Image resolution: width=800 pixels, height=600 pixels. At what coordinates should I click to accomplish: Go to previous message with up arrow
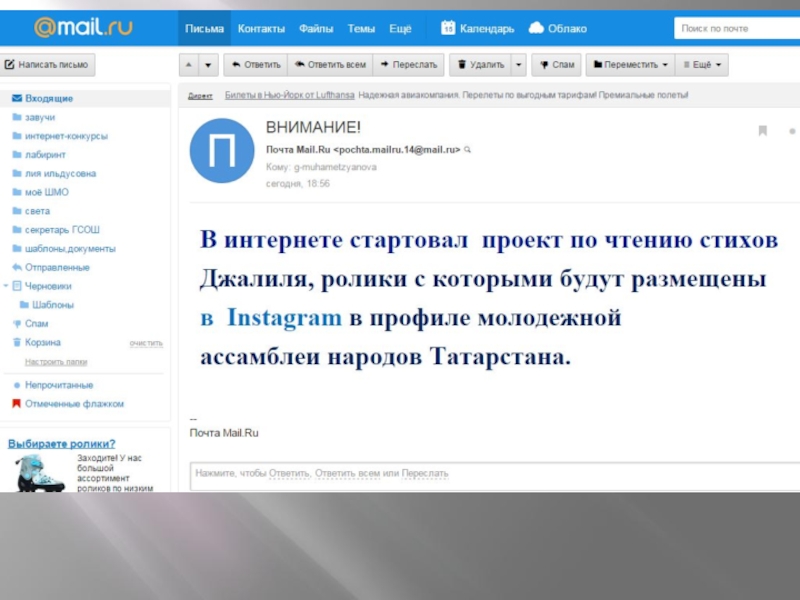point(188,65)
